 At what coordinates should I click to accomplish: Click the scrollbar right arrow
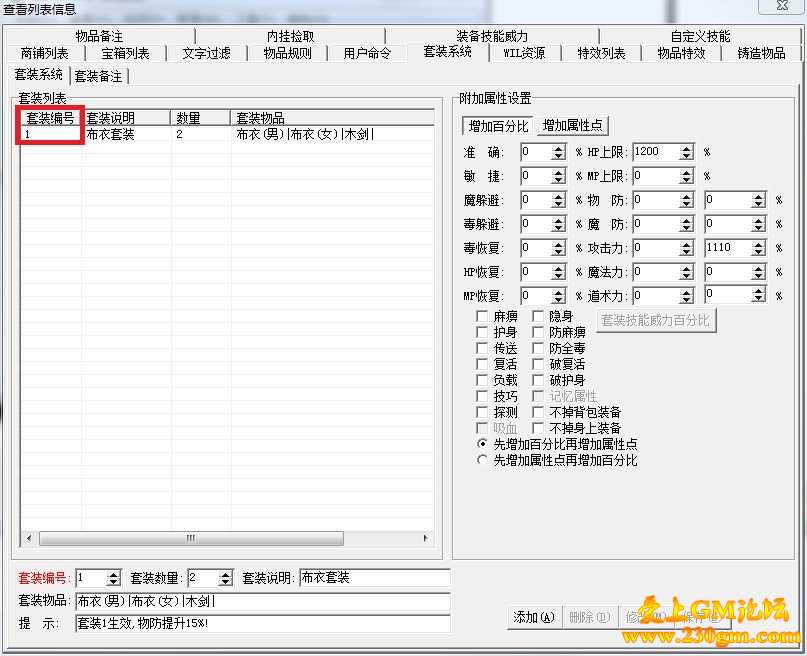point(425,538)
